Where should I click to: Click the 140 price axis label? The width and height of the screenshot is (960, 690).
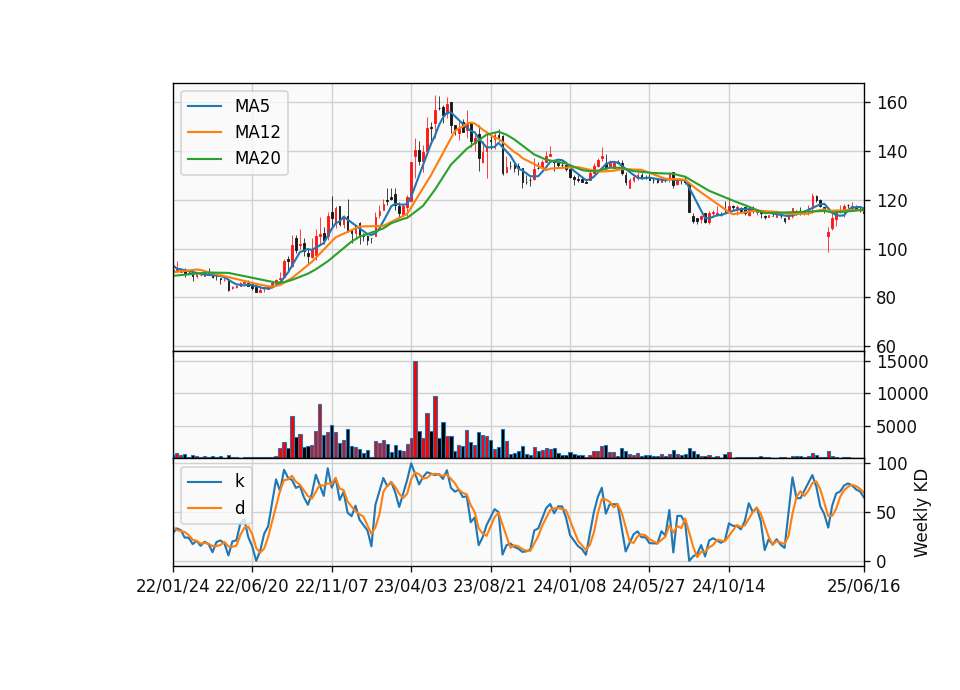coord(892,152)
